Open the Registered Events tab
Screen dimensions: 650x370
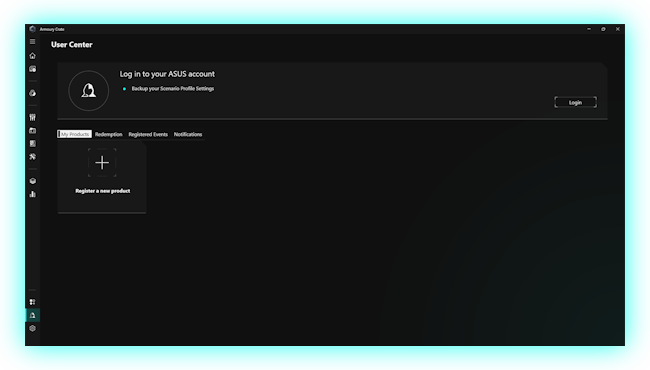[x=148, y=134]
